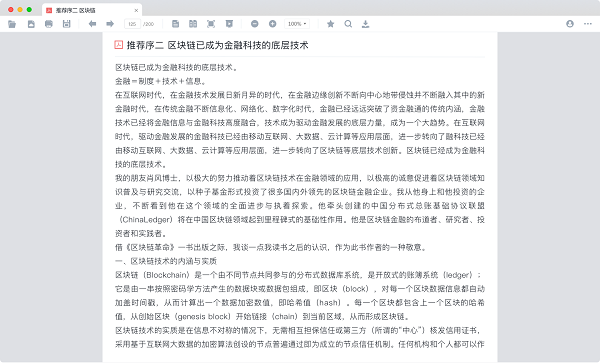Click the term genesis block in the text

tap(203, 317)
